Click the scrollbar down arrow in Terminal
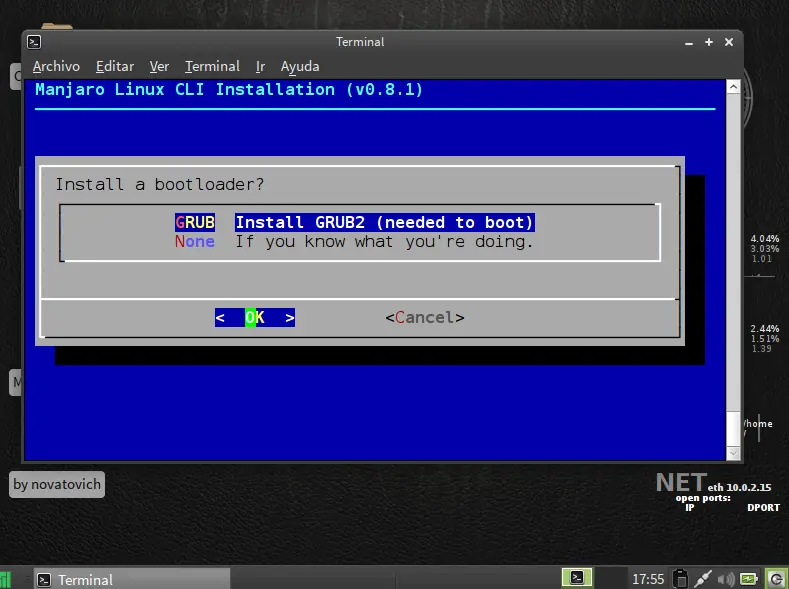The width and height of the screenshot is (789, 589). point(733,454)
